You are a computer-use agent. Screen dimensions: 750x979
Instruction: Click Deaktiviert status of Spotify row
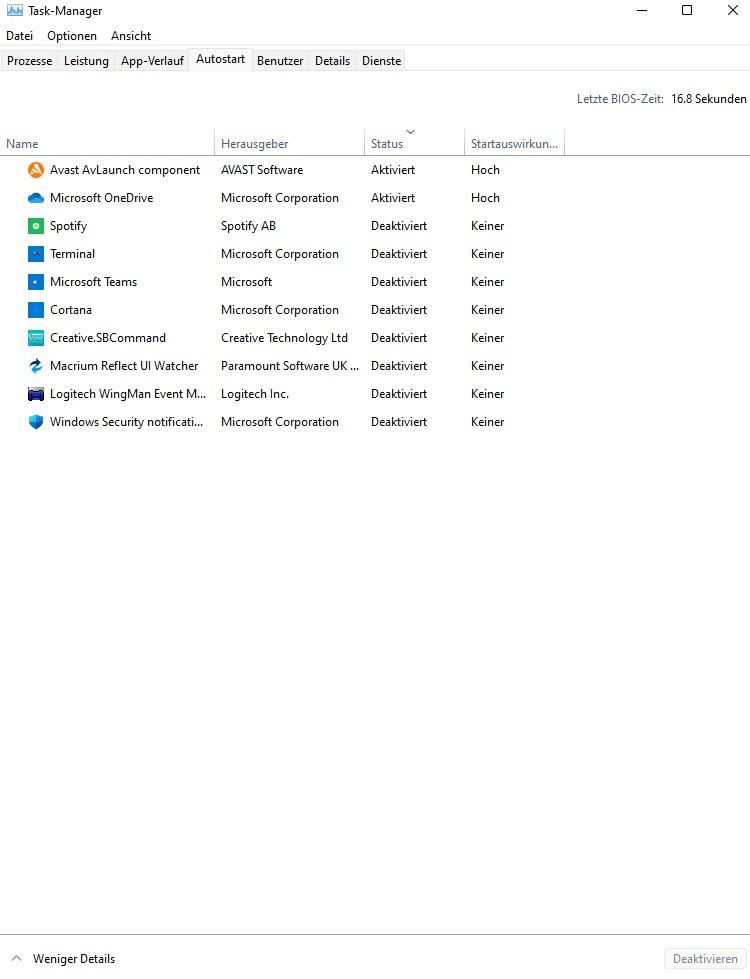click(x=399, y=226)
